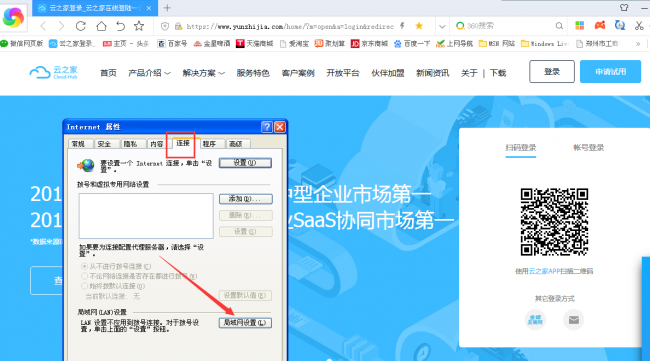Open the 天猫商城 bookmark

(x=255, y=44)
